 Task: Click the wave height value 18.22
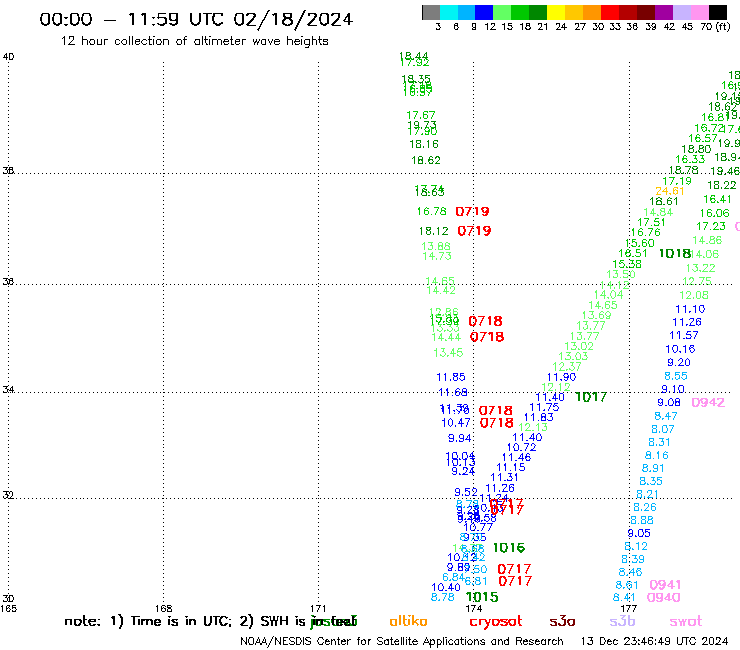(722, 185)
